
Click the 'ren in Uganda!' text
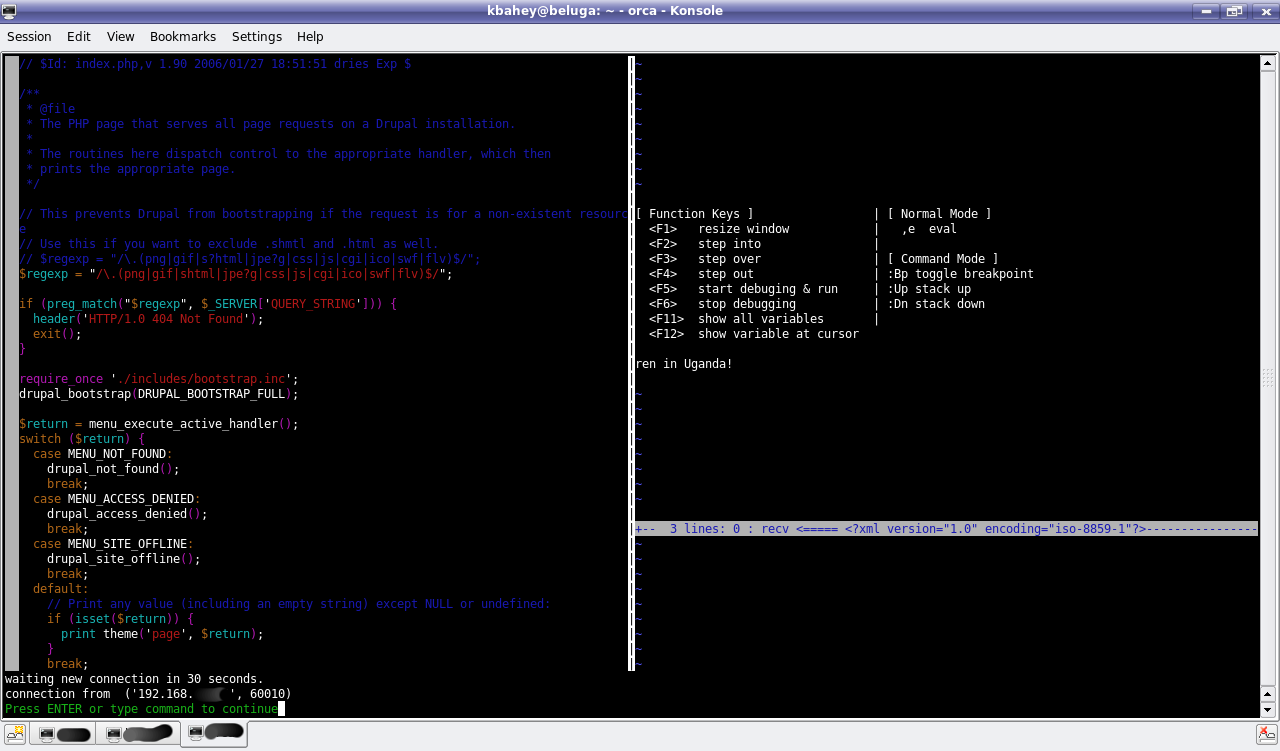tap(684, 364)
